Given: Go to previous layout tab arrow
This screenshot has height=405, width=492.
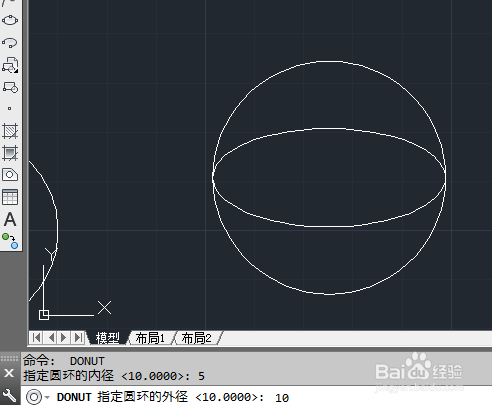Looking at the screenshot, I should pos(51,338).
